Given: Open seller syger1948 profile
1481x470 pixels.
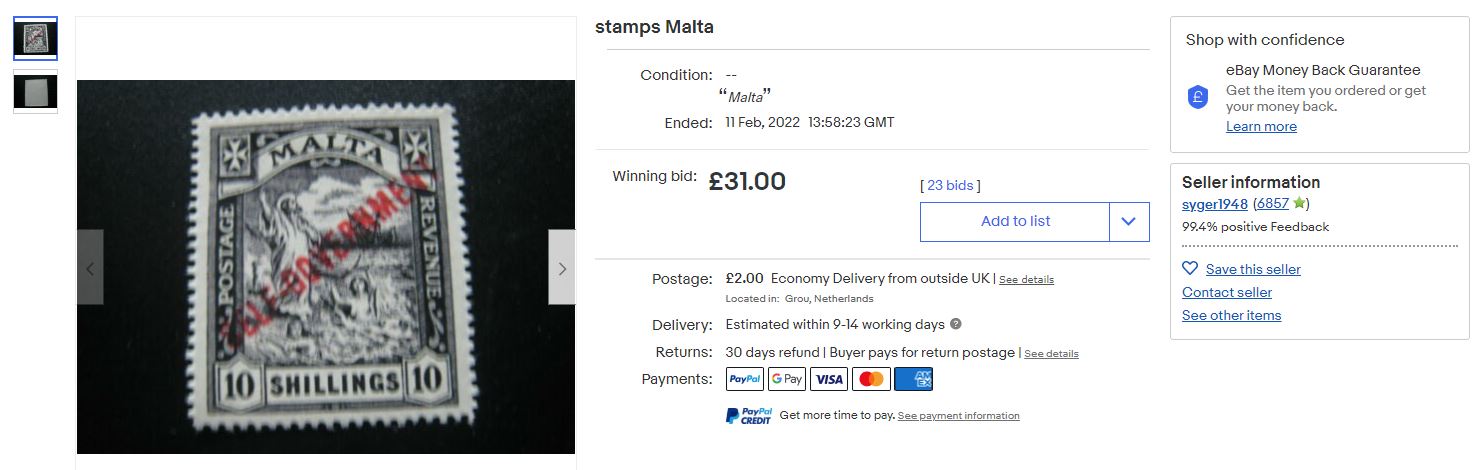Looking at the screenshot, I should coord(1215,204).
